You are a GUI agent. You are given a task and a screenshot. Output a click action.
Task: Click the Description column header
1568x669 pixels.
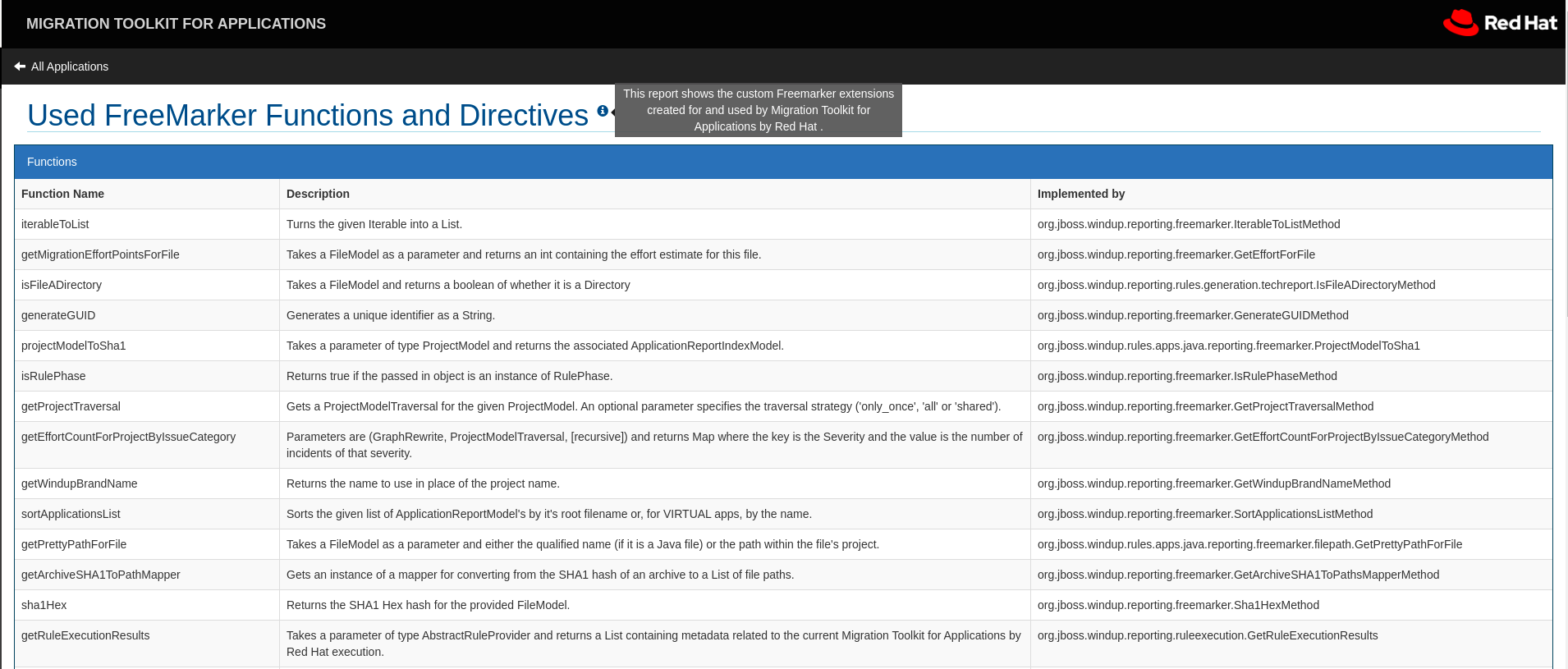click(318, 194)
